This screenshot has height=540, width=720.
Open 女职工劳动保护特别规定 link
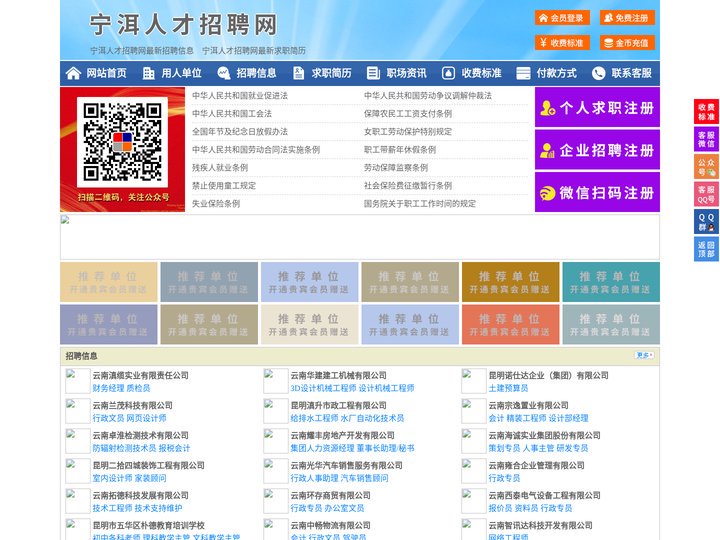408,131
